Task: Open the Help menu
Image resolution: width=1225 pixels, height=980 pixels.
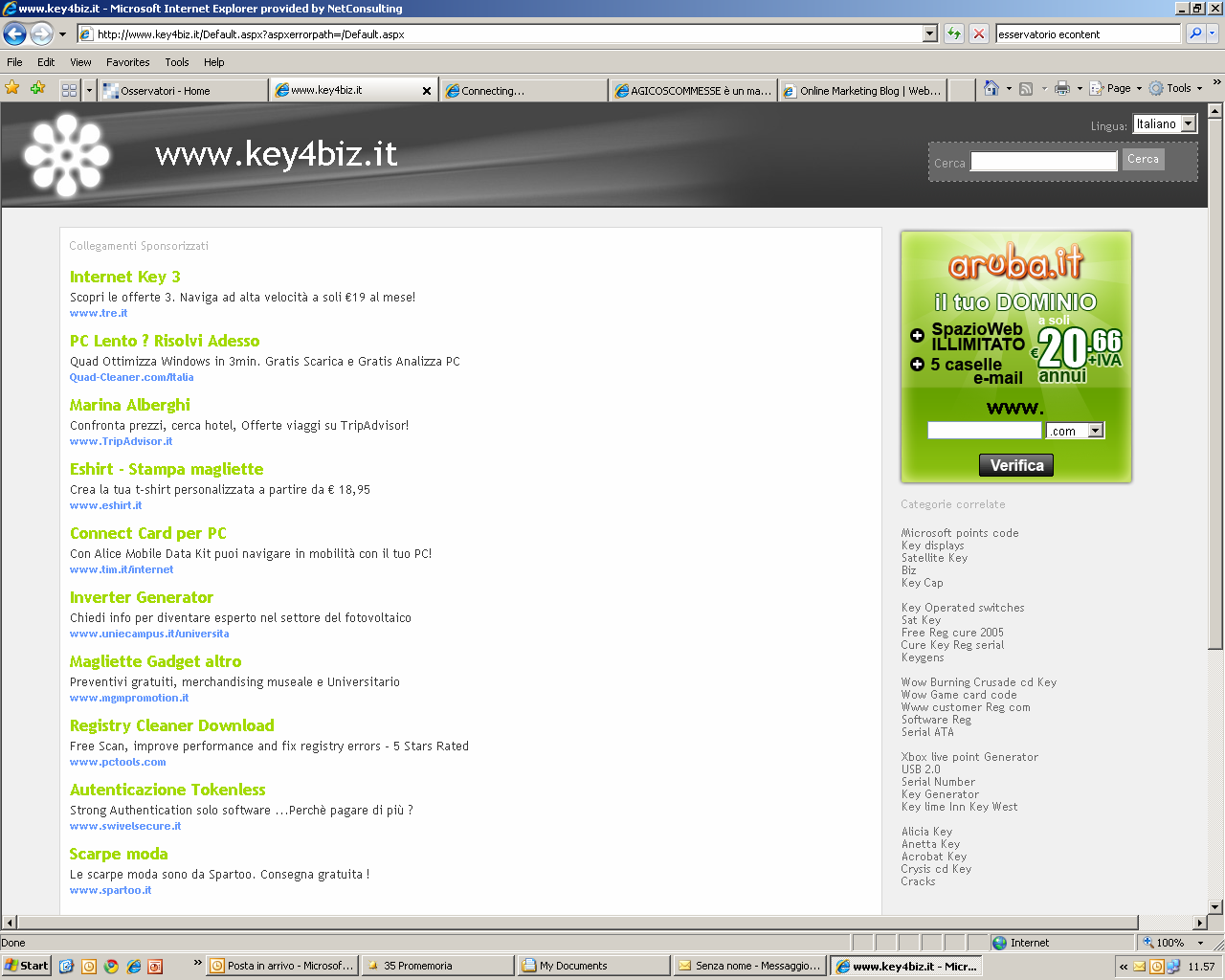Action: 214,62
